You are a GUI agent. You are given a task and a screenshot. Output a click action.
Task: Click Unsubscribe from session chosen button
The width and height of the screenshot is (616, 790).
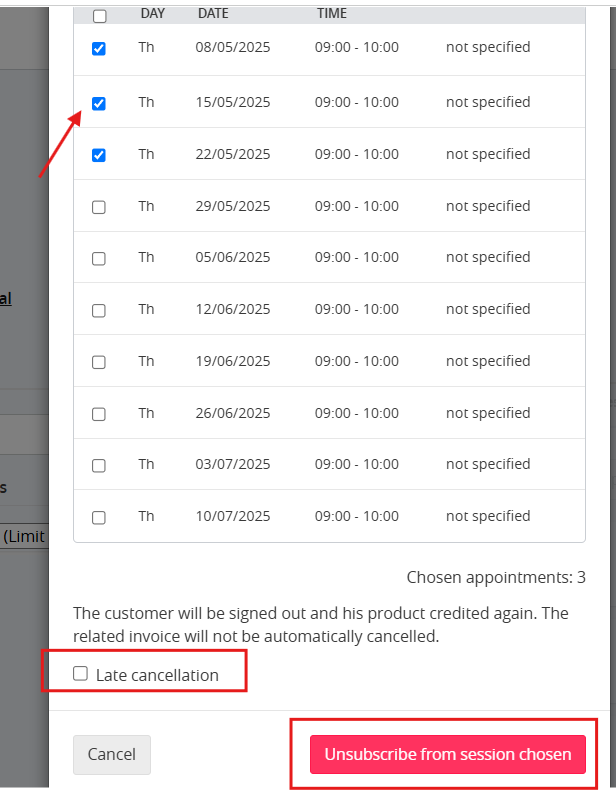(x=448, y=754)
